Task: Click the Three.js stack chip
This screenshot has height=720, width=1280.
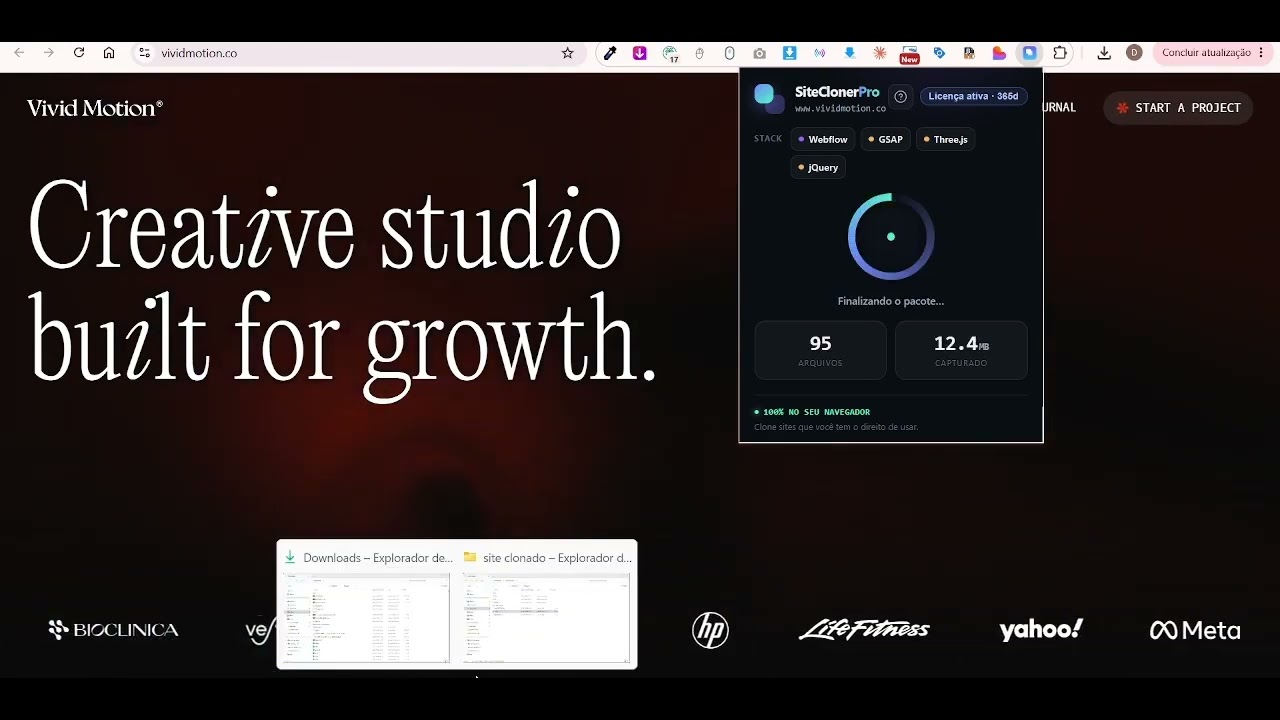Action: 946,140
